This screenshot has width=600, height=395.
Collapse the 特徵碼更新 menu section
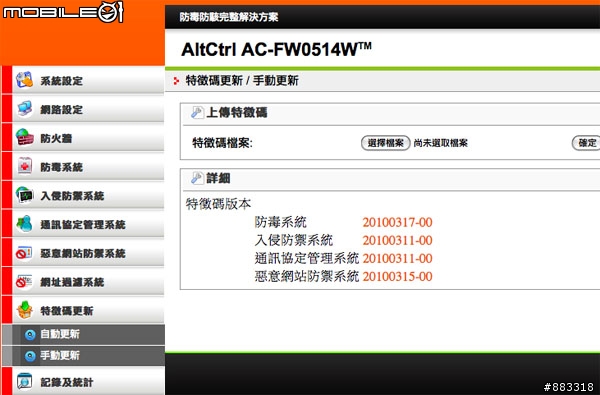point(83,310)
